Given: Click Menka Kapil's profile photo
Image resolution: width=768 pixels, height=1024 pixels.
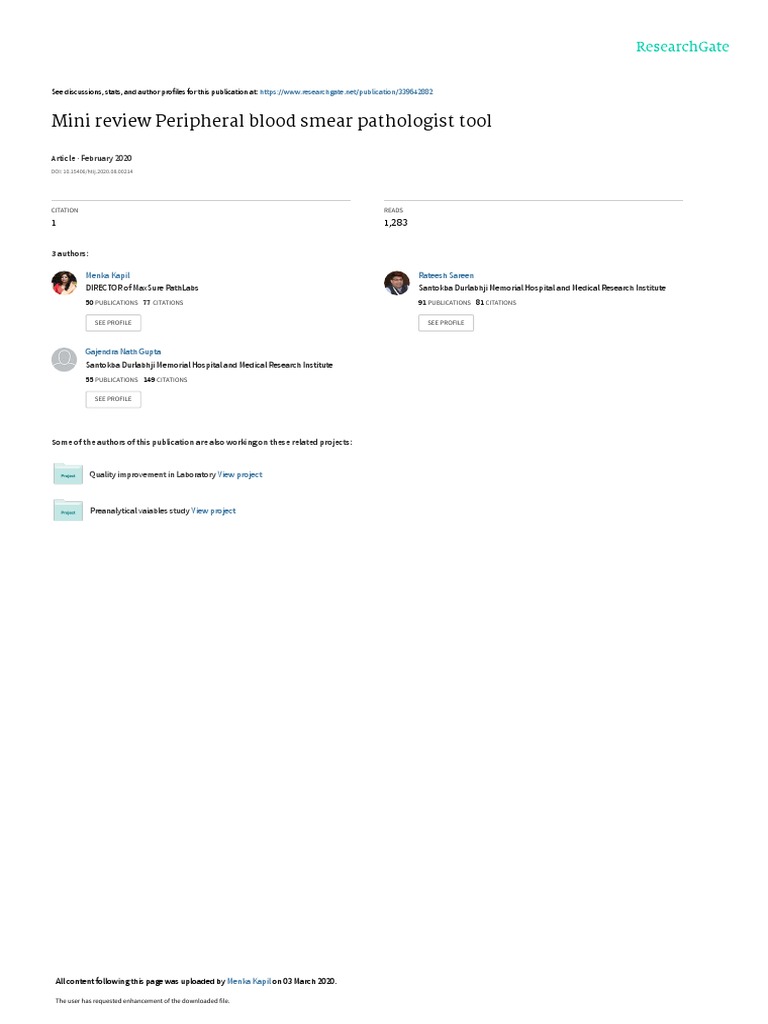Looking at the screenshot, I should click(64, 283).
